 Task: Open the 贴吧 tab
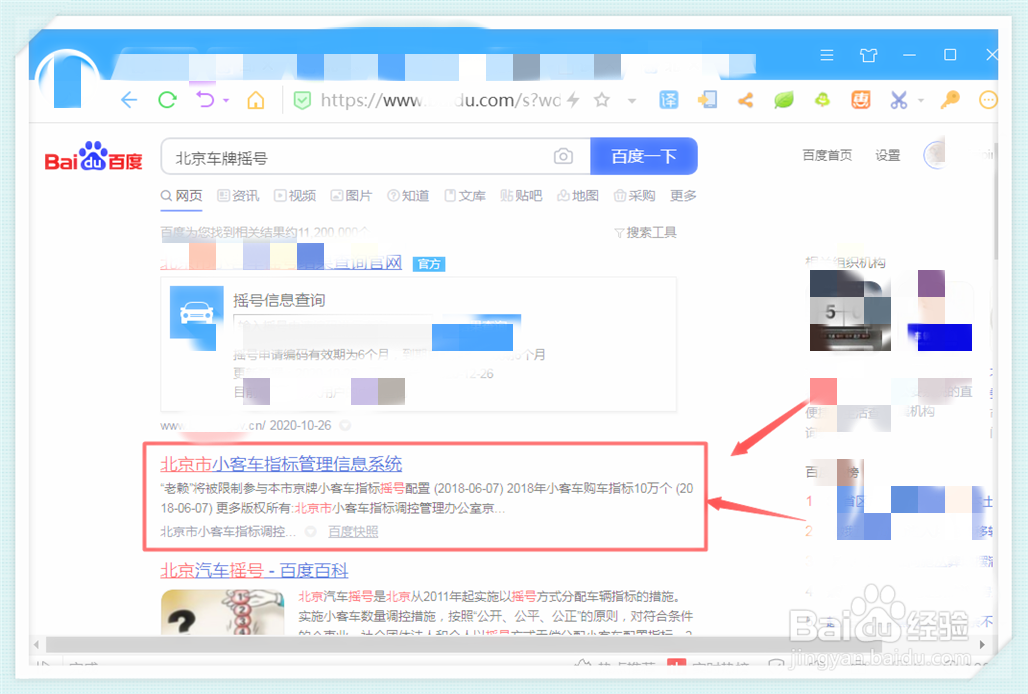[x=521, y=196]
